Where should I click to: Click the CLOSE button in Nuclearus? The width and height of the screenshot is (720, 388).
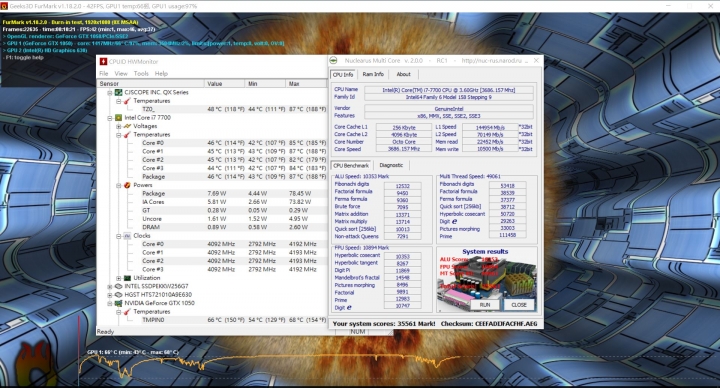(x=519, y=304)
